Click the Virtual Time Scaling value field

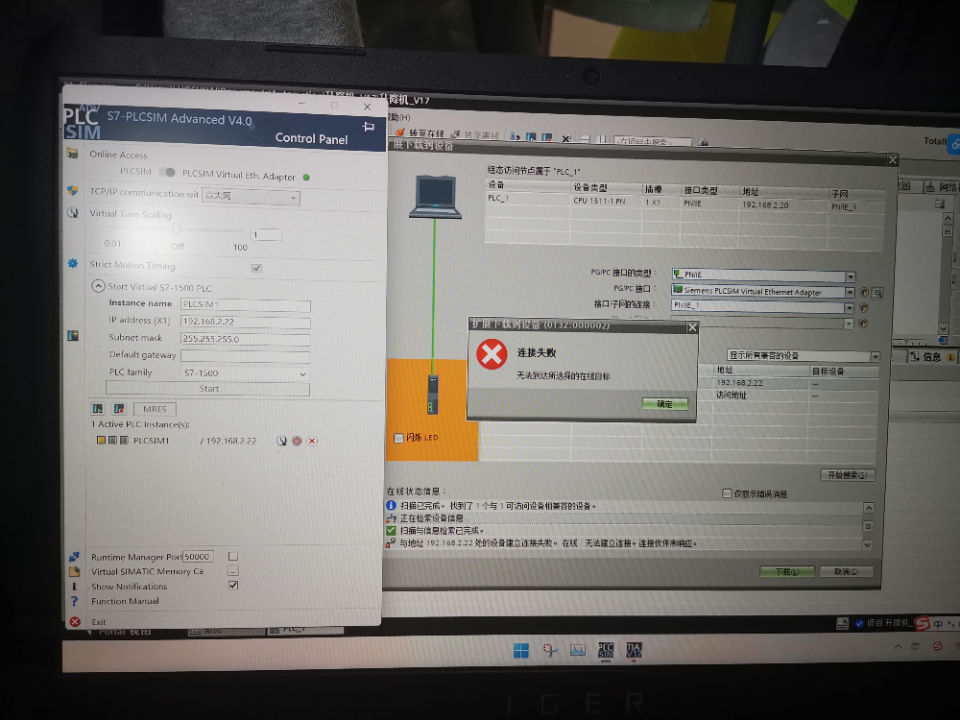click(x=266, y=234)
